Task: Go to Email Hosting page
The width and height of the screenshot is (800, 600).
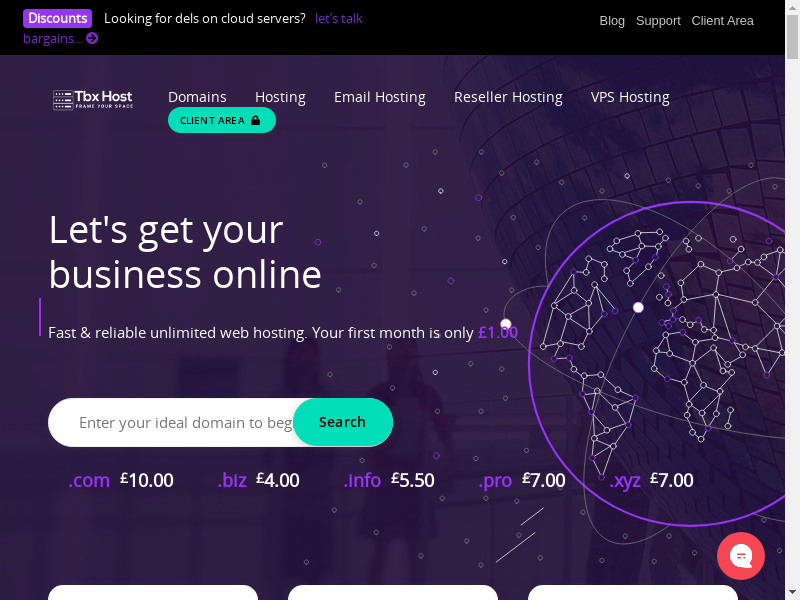Action: click(x=380, y=97)
